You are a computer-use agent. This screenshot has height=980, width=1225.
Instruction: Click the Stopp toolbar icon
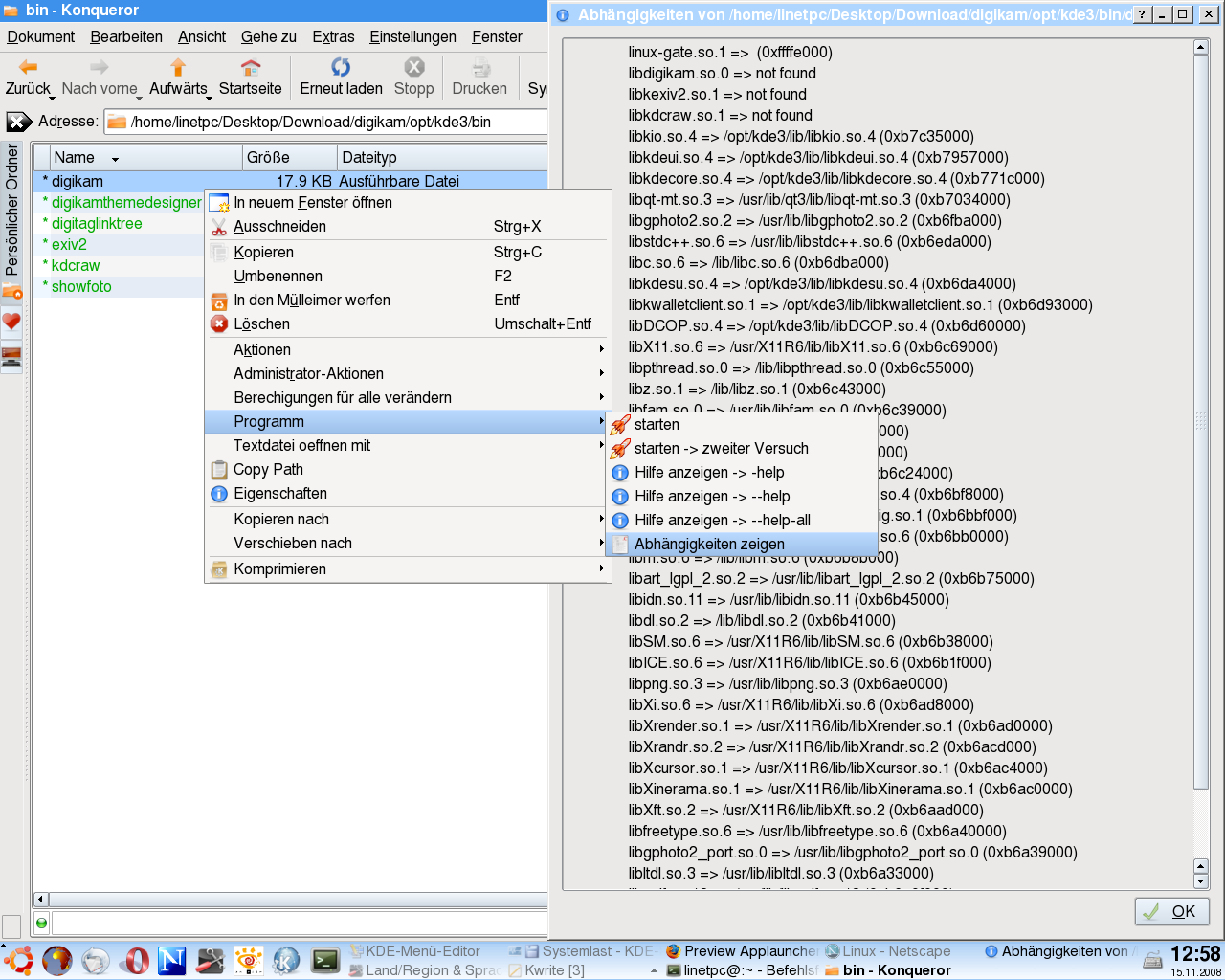414,67
